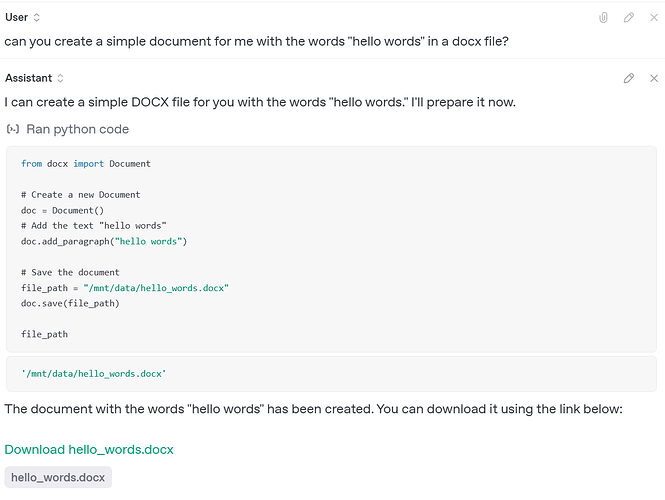Open the Assistant role selector chevron
Screen dimensions: 665x500
point(60,78)
